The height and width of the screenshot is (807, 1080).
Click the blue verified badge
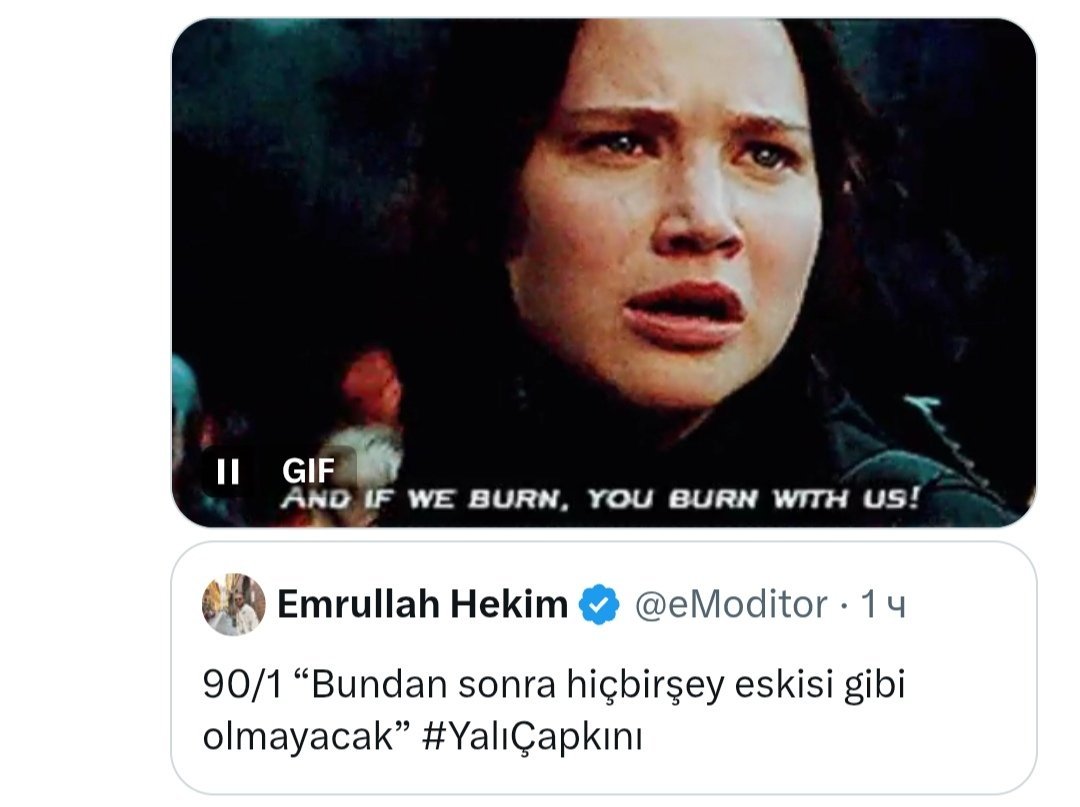(599, 605)
